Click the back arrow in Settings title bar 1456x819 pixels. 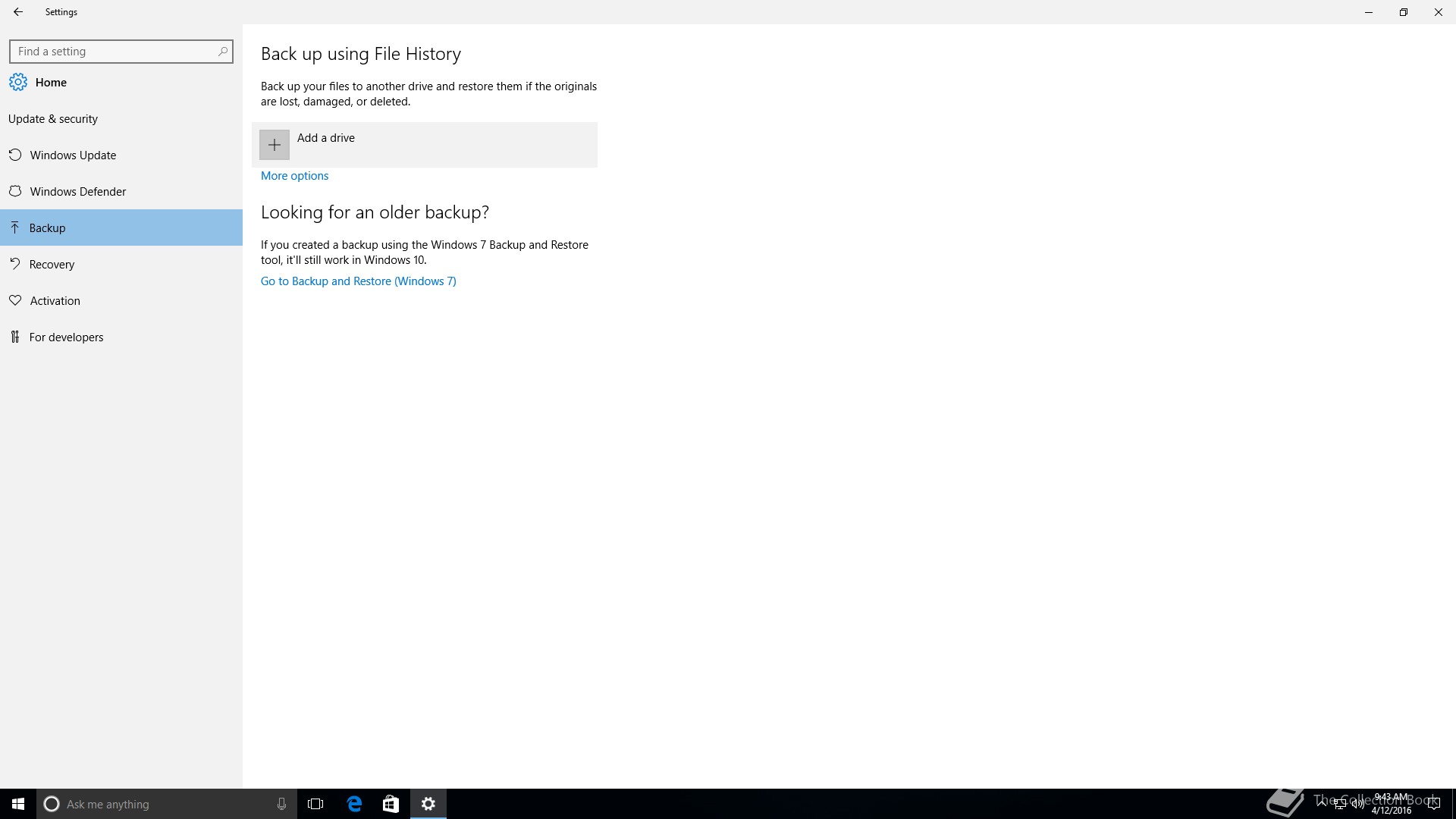point(18,12)
